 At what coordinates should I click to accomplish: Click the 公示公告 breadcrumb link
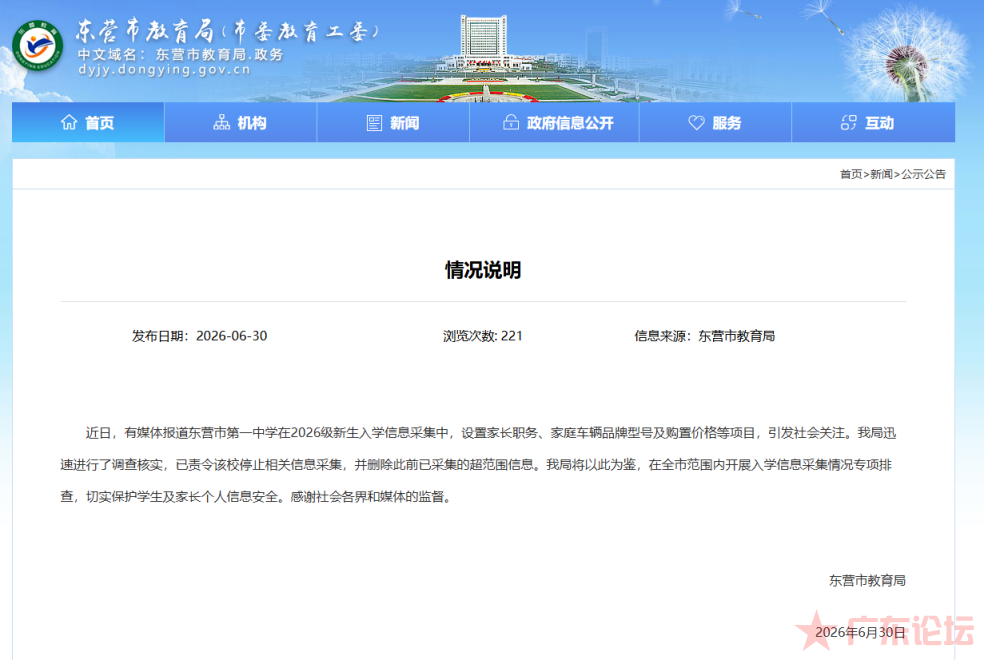[923, 174]
